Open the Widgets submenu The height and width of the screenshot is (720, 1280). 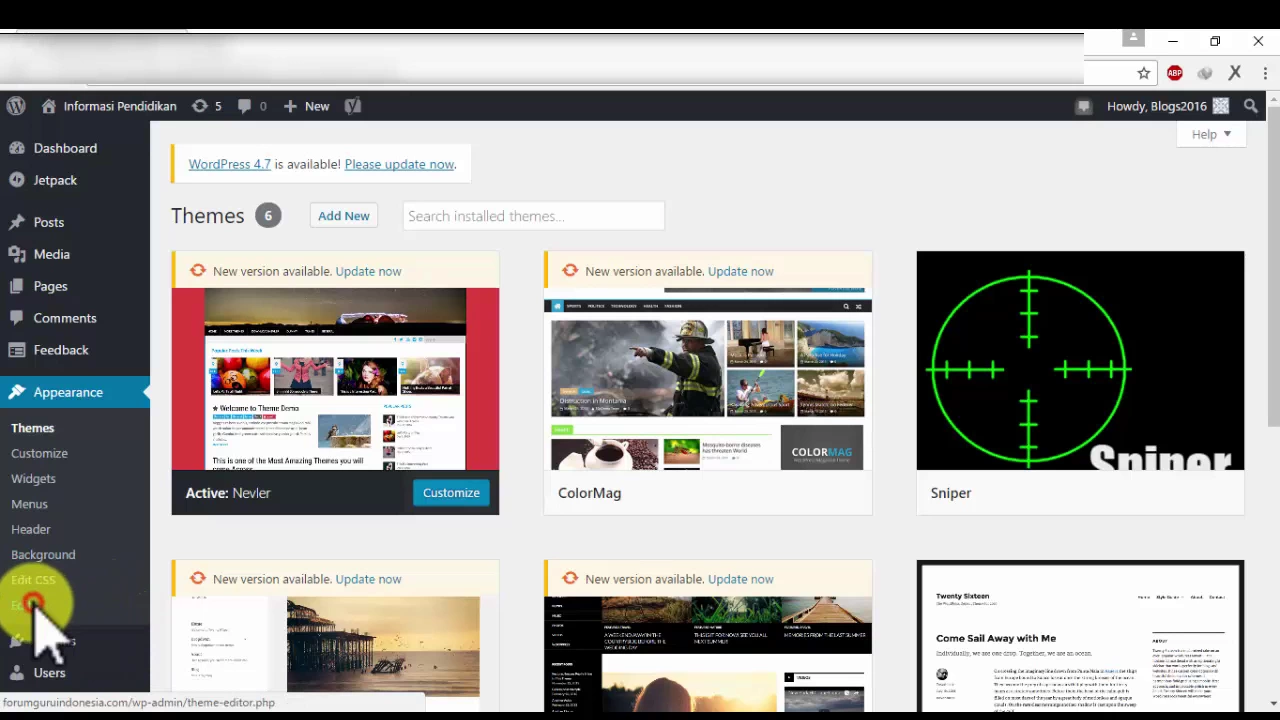33,478
